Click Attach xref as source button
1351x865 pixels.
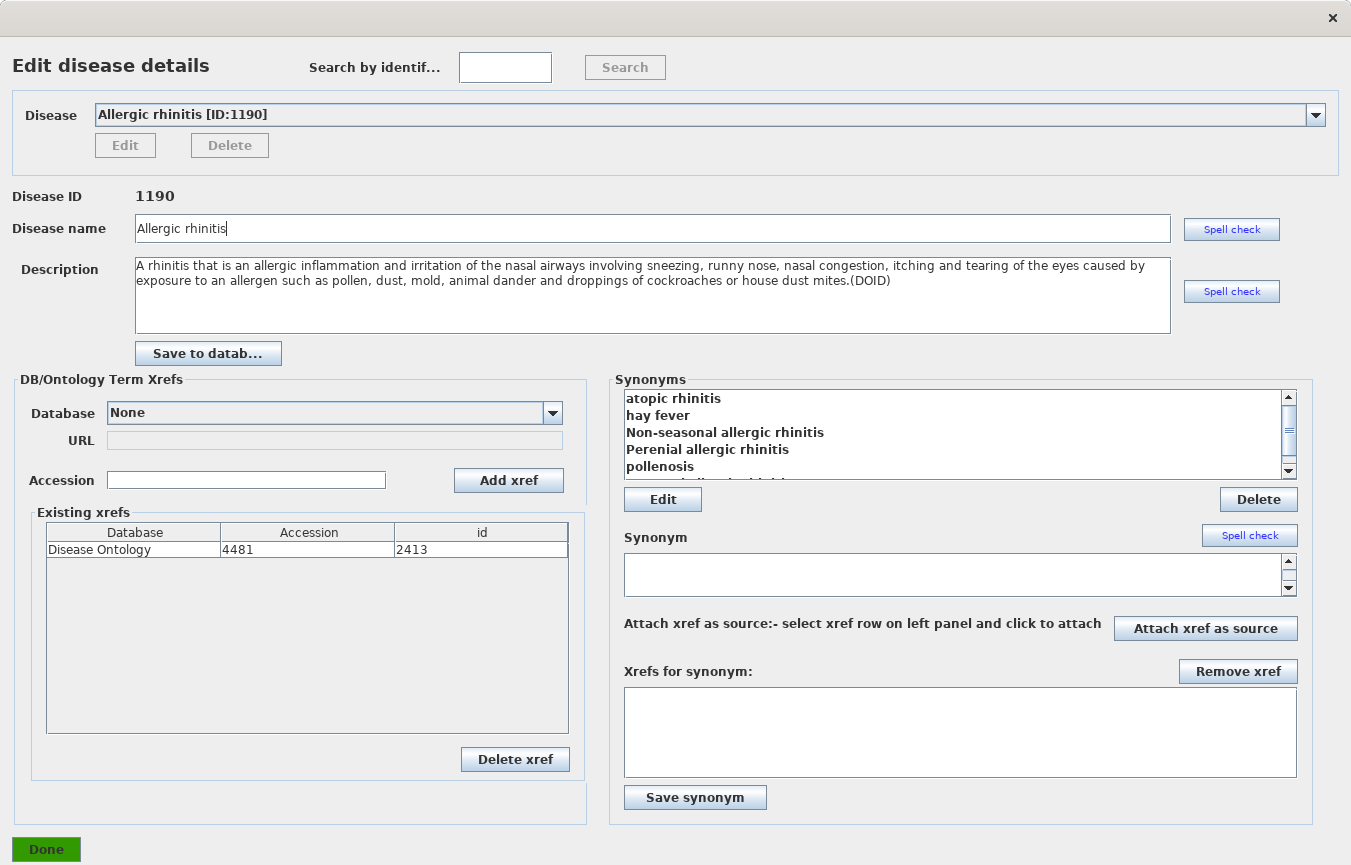[1206, 629]
